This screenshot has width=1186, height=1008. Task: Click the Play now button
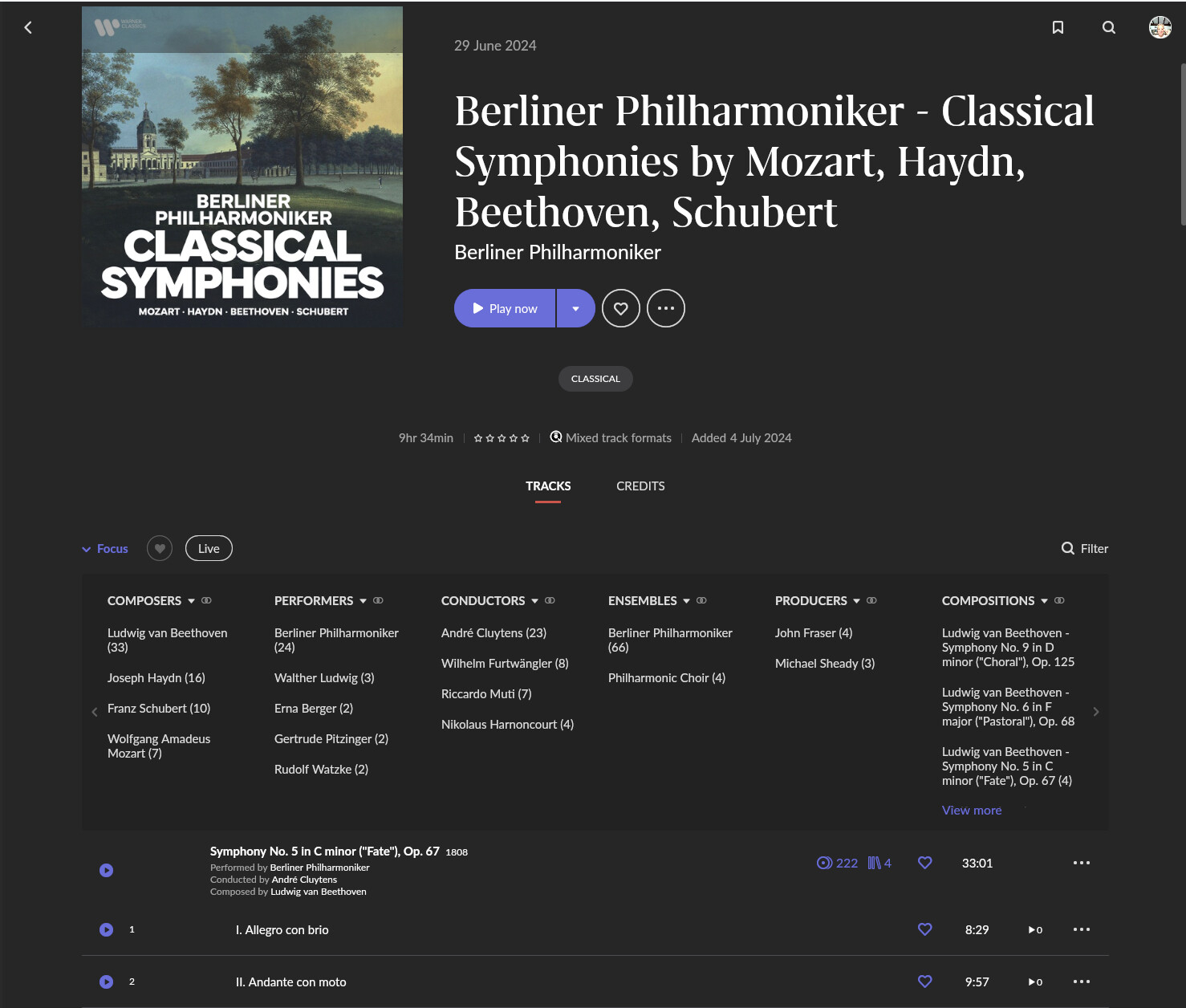[505, 308]
